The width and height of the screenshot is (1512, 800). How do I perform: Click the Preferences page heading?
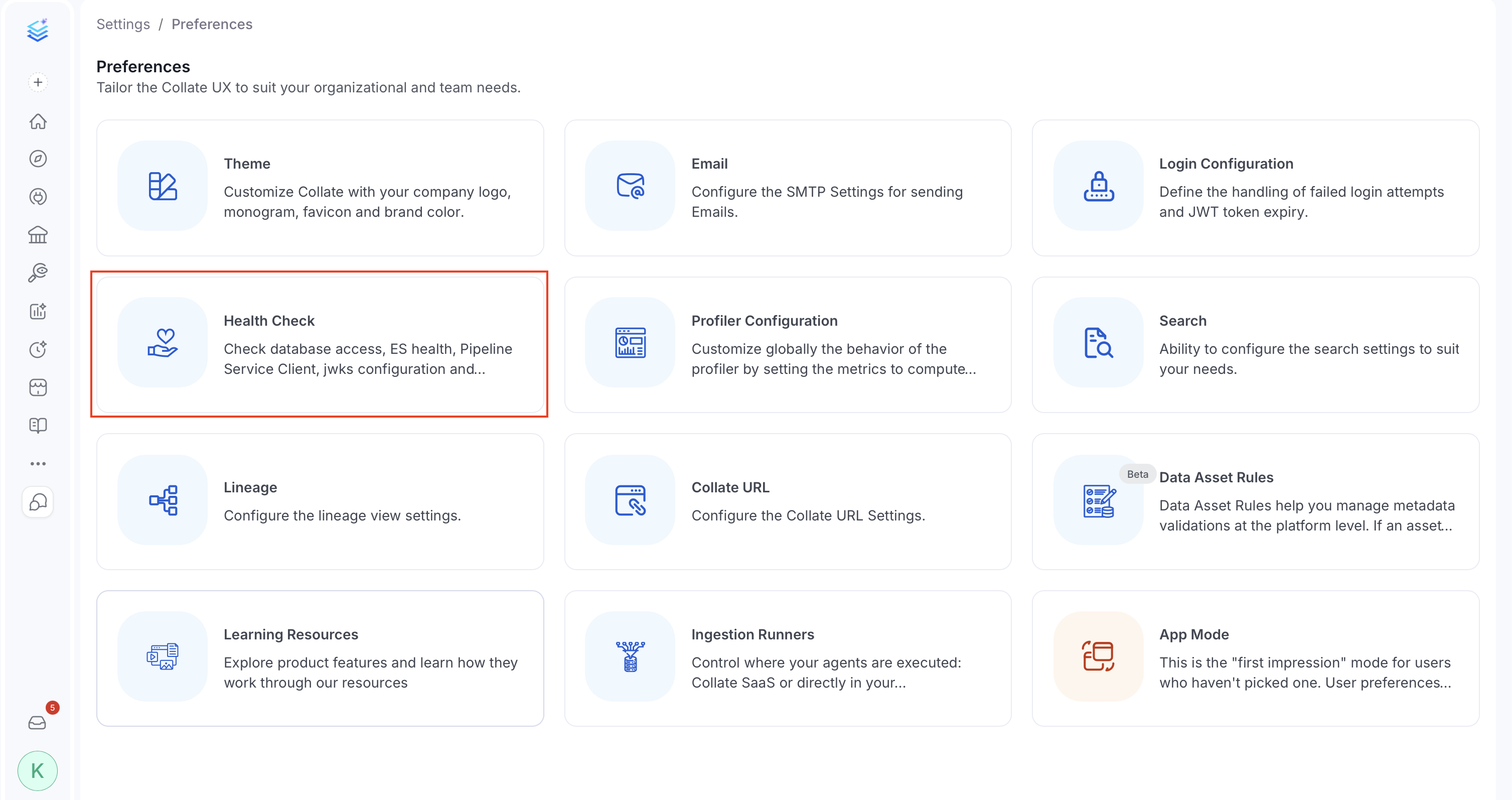143,66
